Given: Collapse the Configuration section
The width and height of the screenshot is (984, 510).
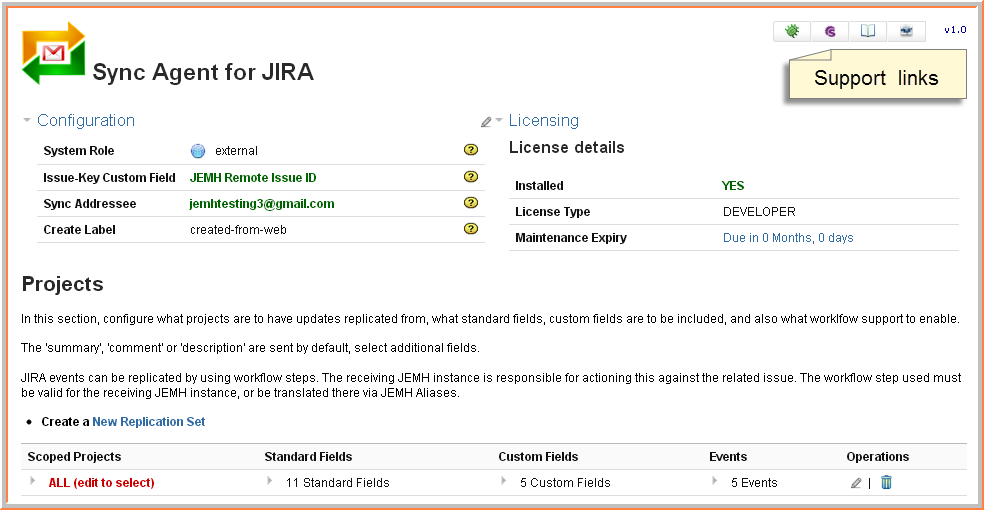Looking at the screenshot, I should point(26,120).
